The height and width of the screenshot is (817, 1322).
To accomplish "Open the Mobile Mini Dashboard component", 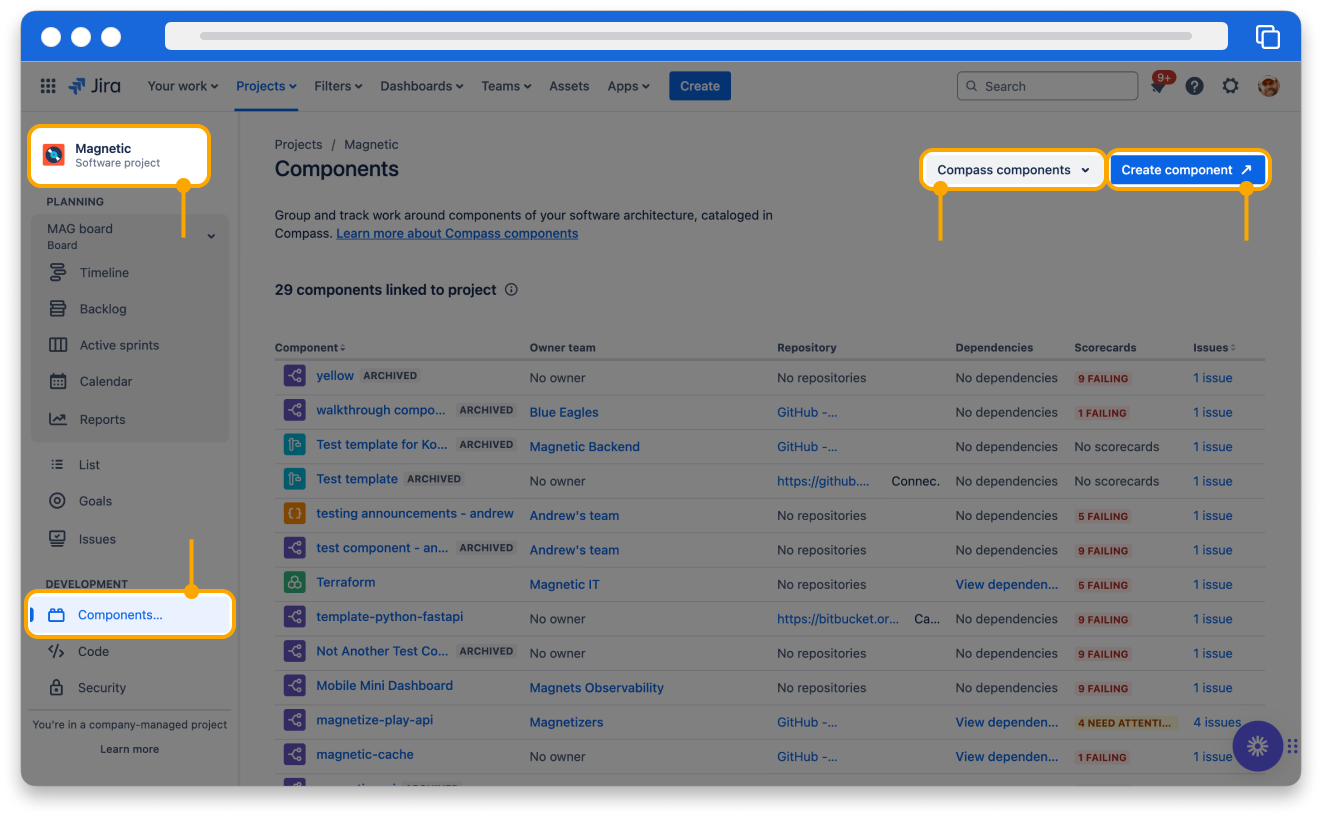I will pos(385,685).
